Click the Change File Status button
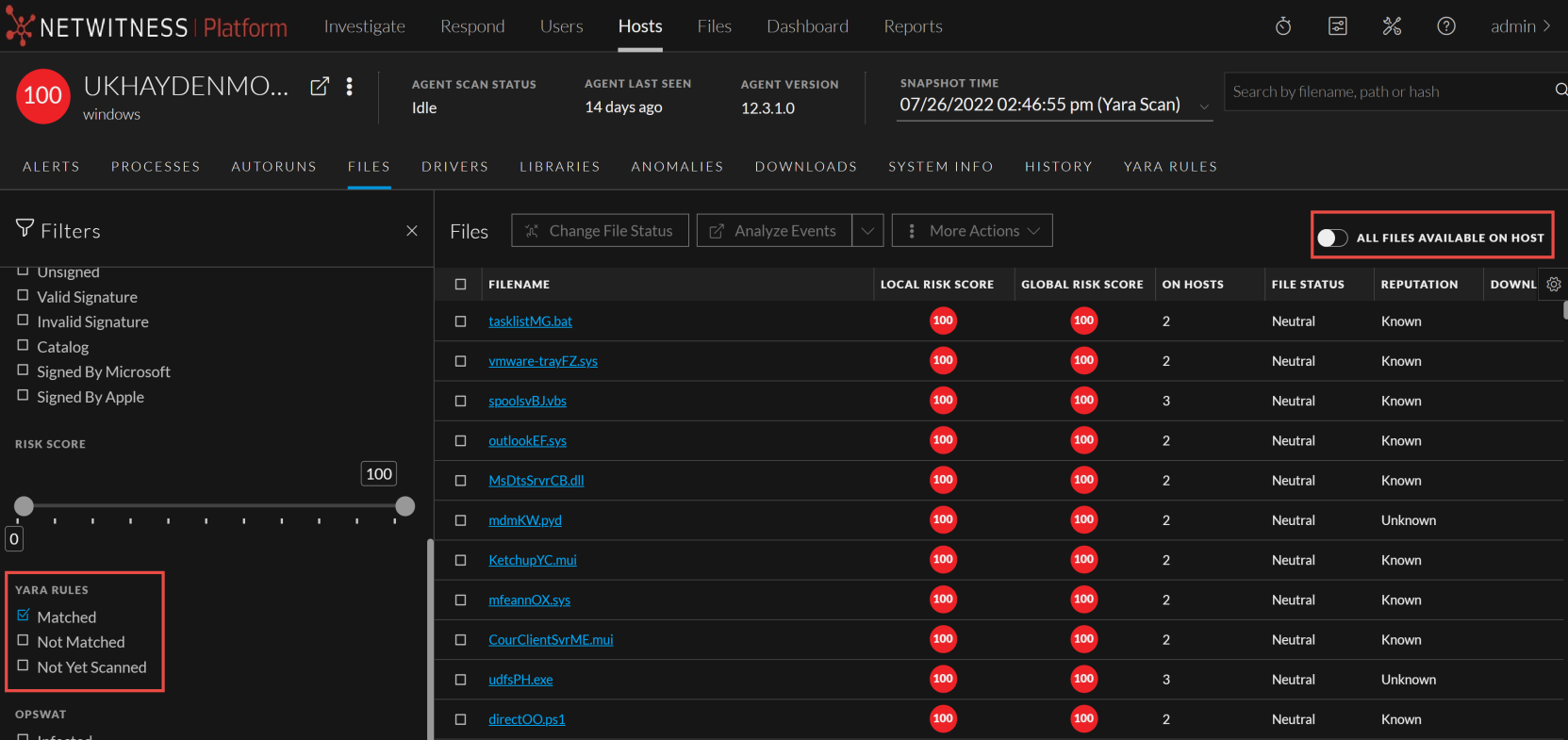 (x=600, y=231)
